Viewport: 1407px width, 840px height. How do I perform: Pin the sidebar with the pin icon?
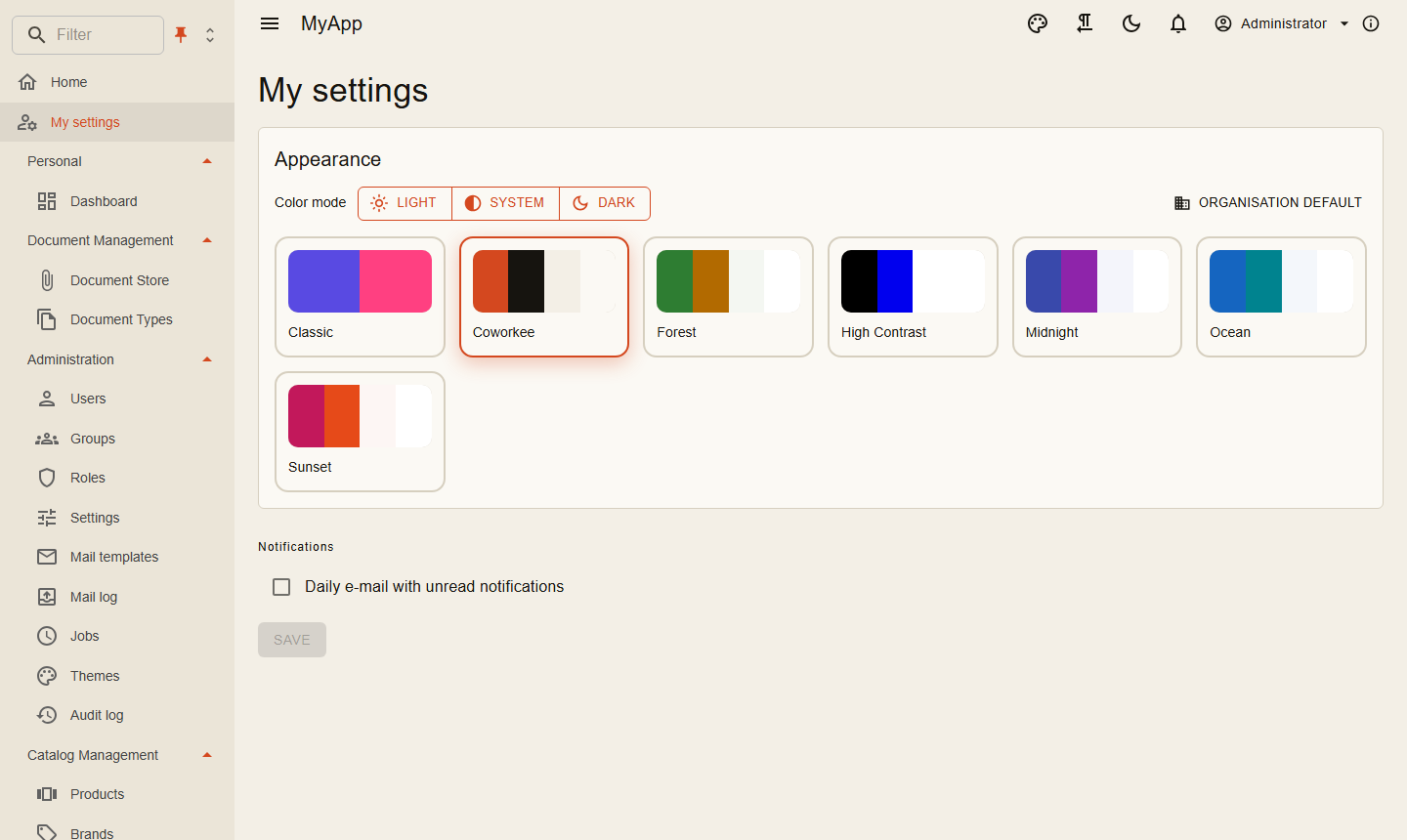[181, 35]
